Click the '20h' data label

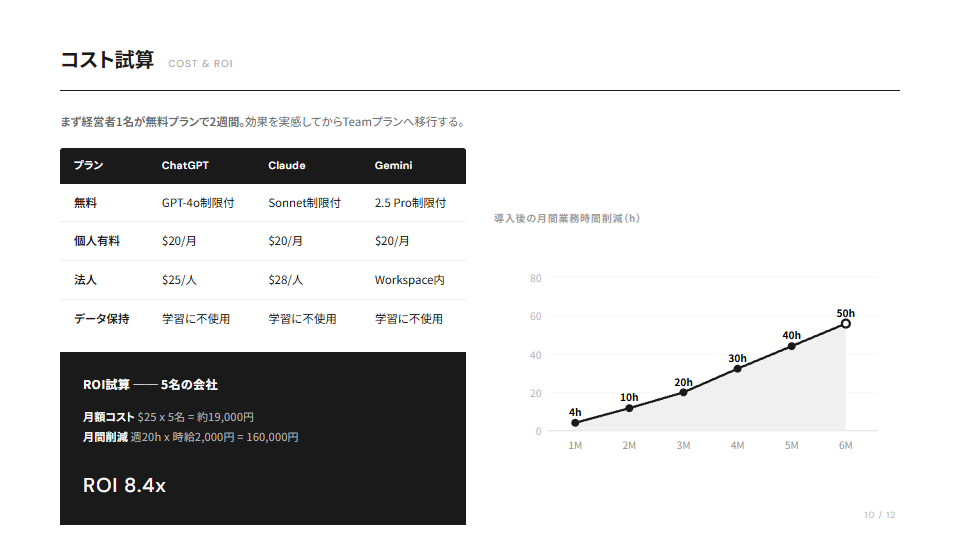tap(683, 383)
